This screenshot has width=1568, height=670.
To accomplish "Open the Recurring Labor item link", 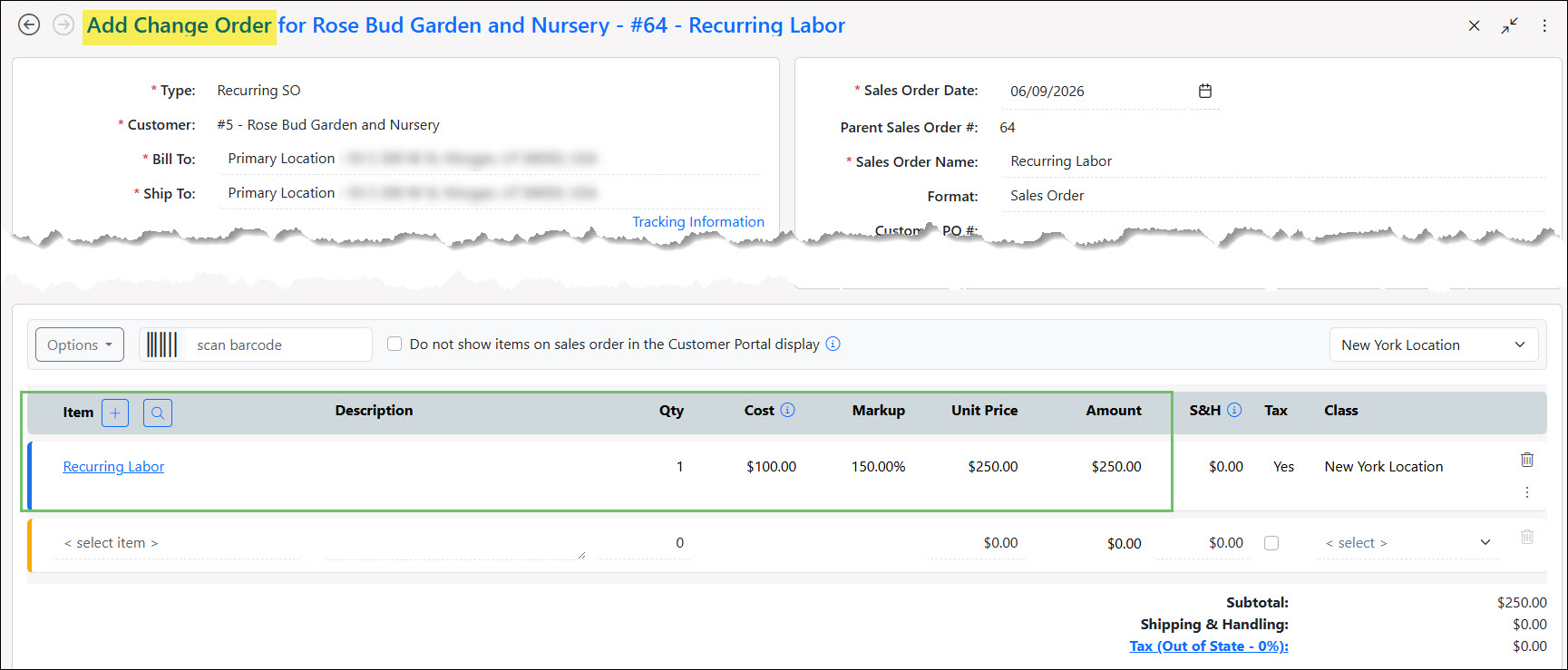I will pos(113,467).
